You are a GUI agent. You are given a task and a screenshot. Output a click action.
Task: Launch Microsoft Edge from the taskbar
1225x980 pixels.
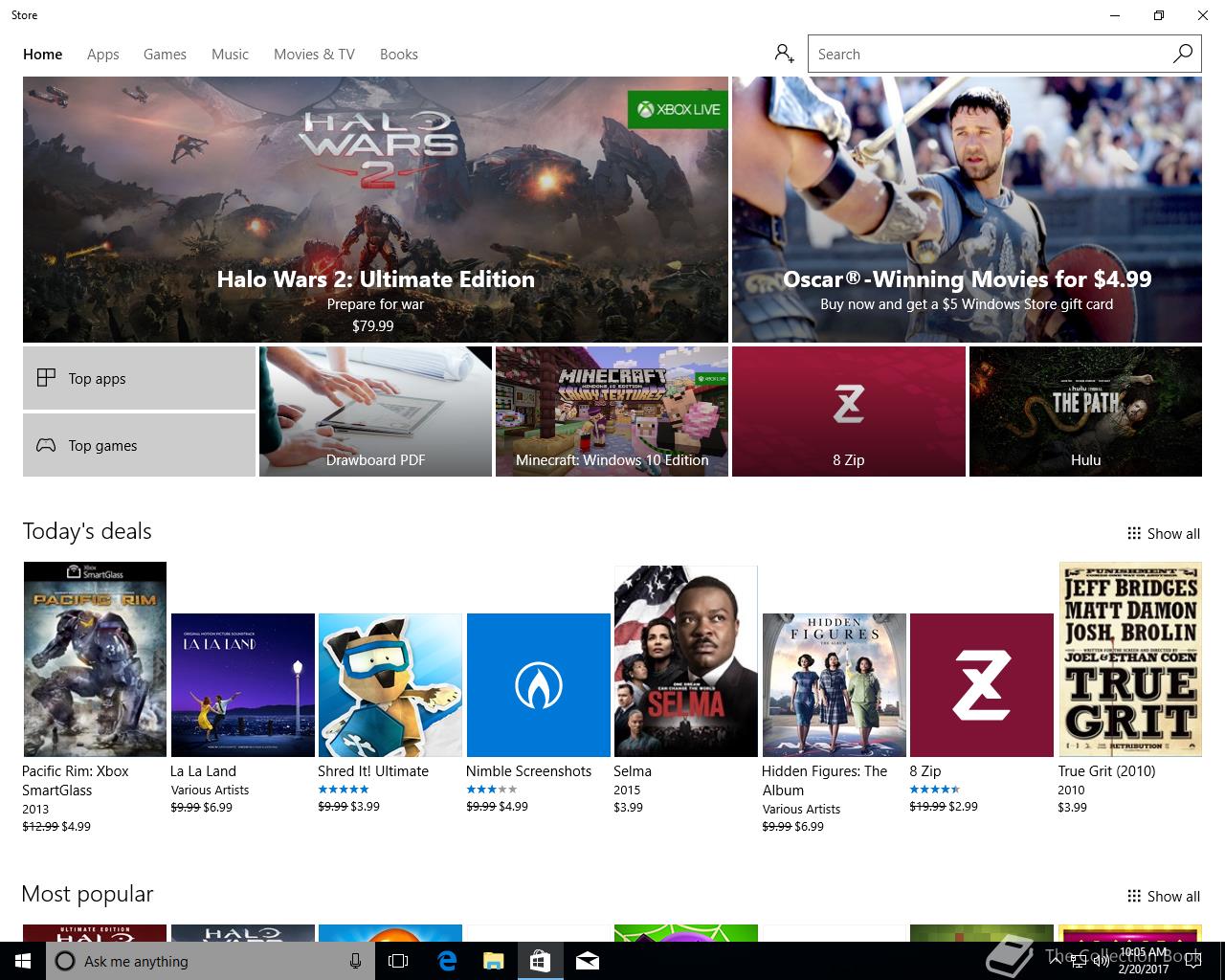446,961
